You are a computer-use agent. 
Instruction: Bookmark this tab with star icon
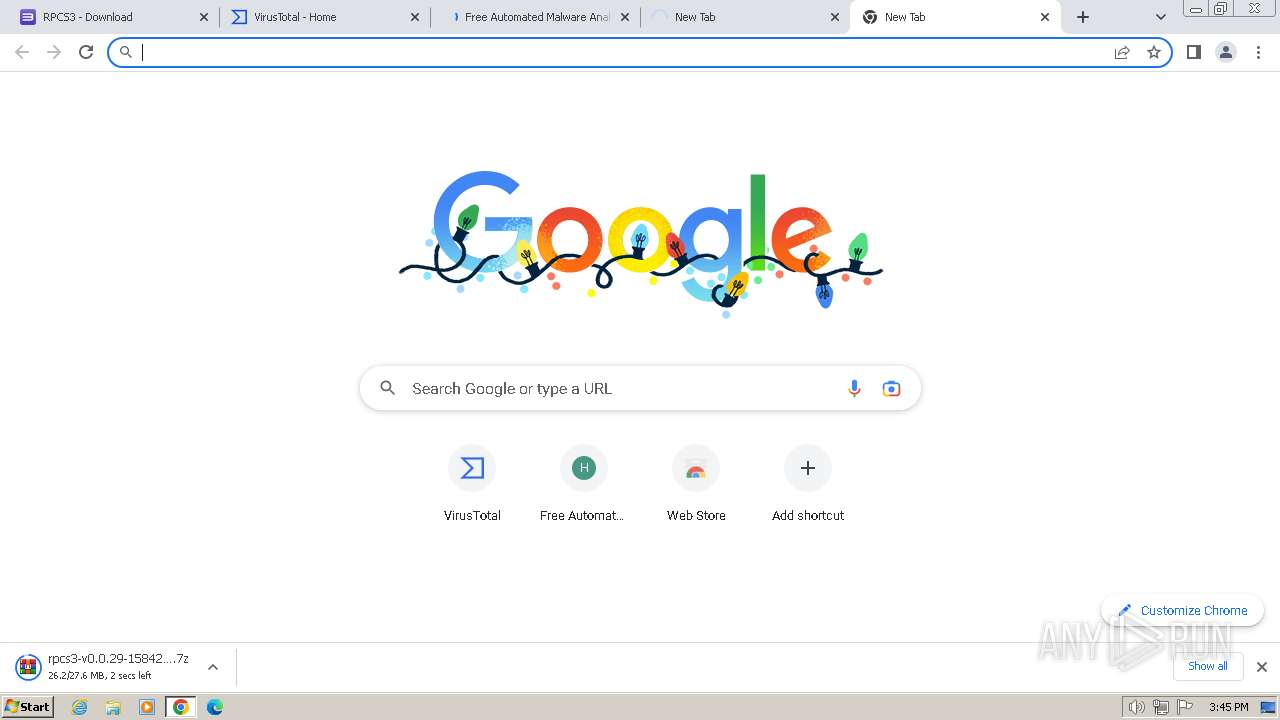(x=1154, y=52)
